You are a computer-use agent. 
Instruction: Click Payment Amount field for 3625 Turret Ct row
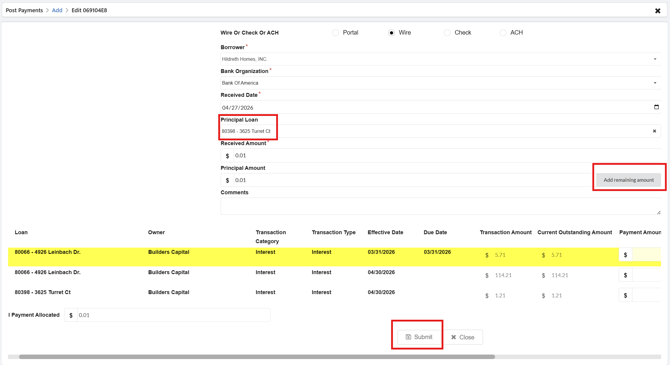point(646,295)
